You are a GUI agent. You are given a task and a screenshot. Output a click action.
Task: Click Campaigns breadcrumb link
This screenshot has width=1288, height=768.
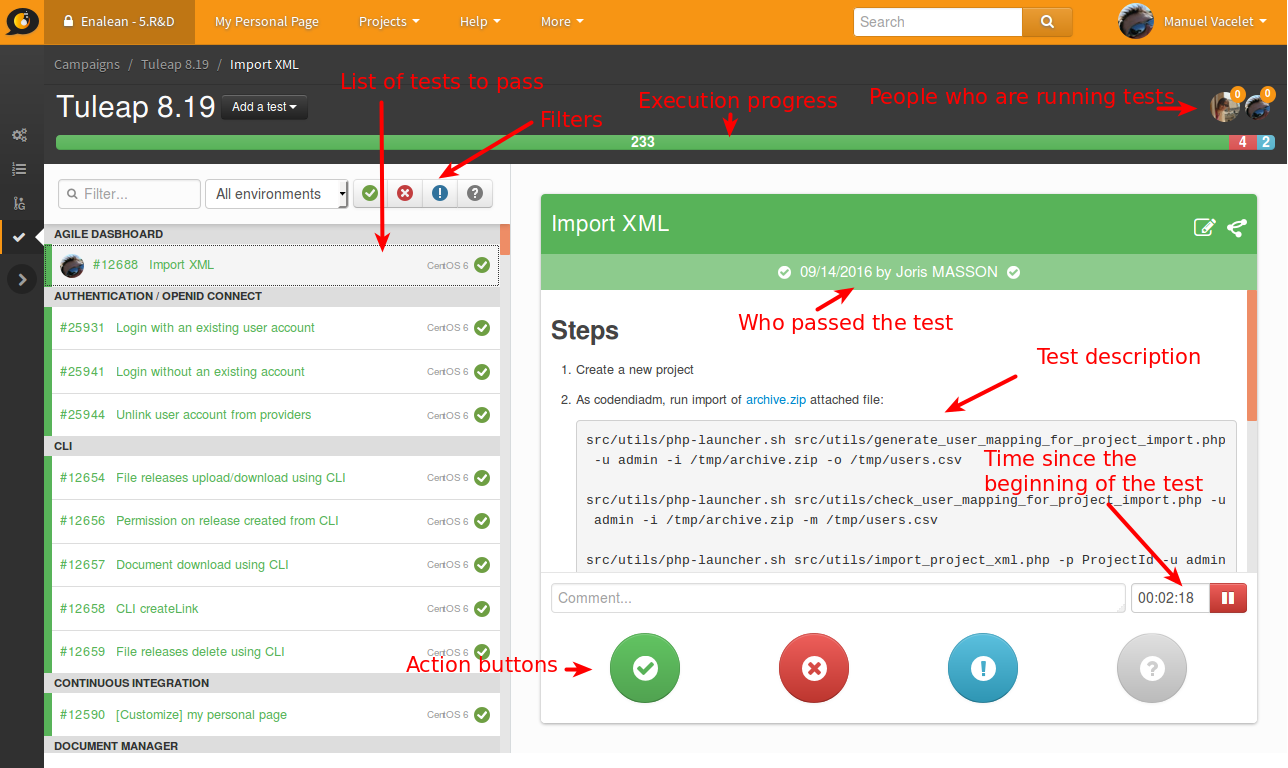(87, 64)
